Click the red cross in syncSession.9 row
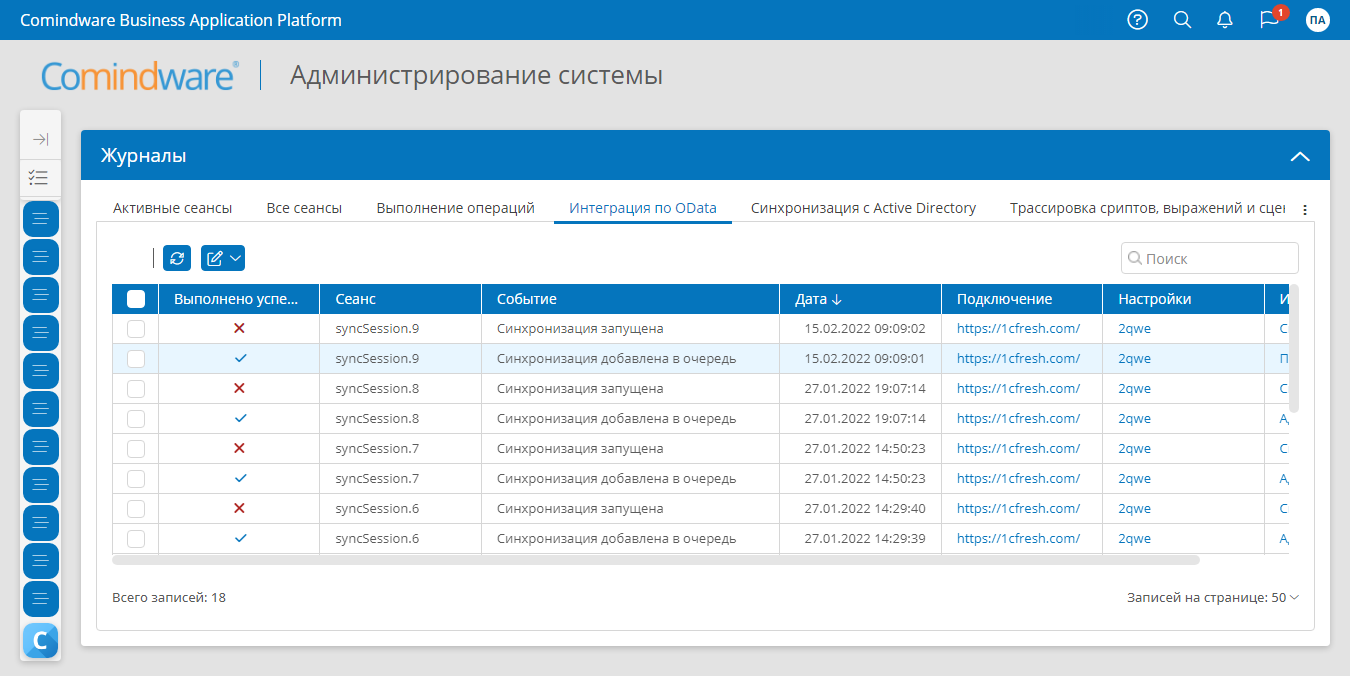1350x676 pixels. (239, 328)
